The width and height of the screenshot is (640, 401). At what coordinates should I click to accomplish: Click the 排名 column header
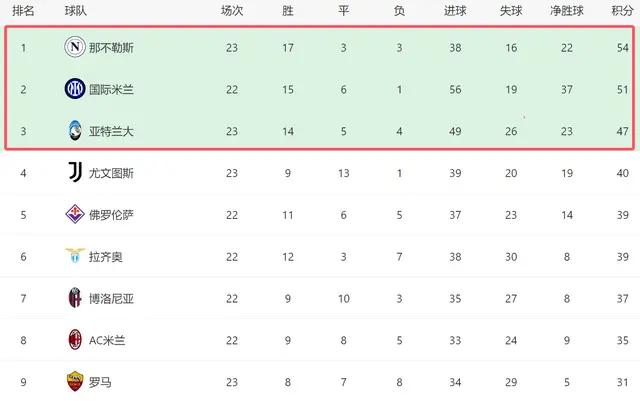point(23,10)
